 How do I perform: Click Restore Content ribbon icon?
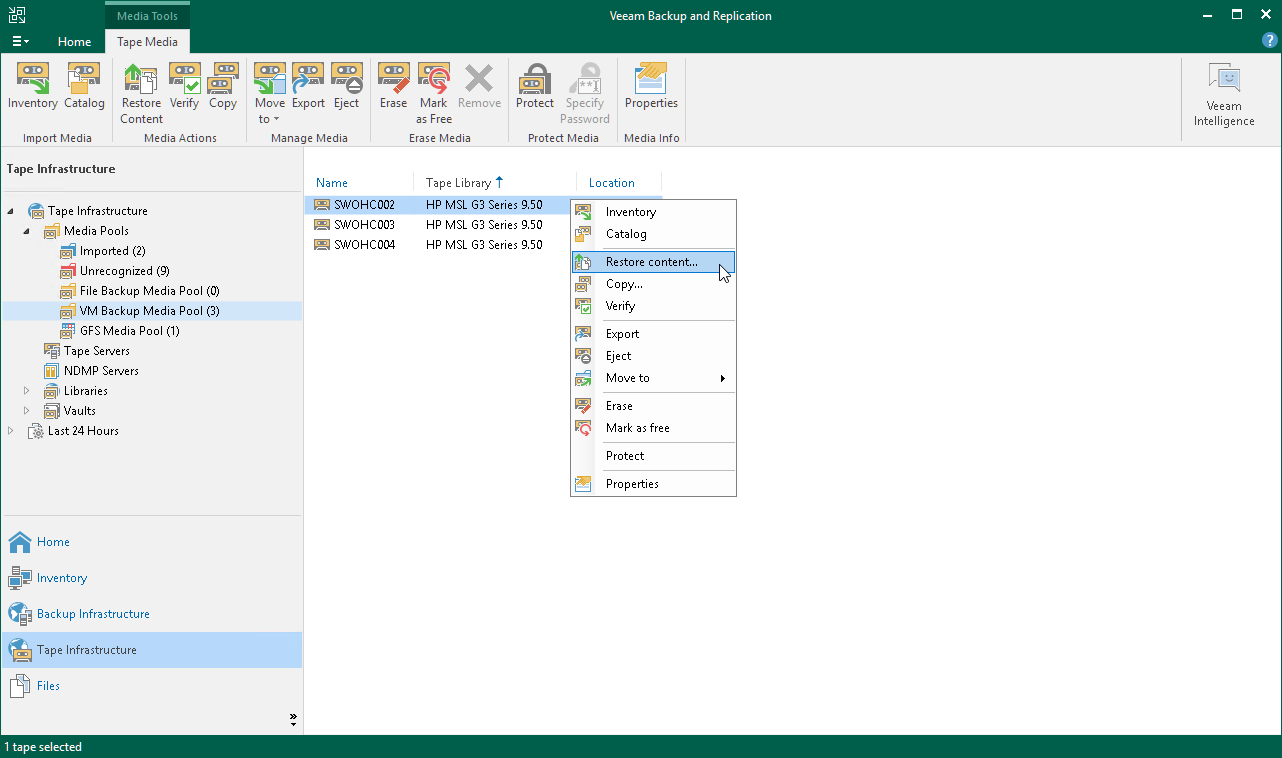pos(141,94)
